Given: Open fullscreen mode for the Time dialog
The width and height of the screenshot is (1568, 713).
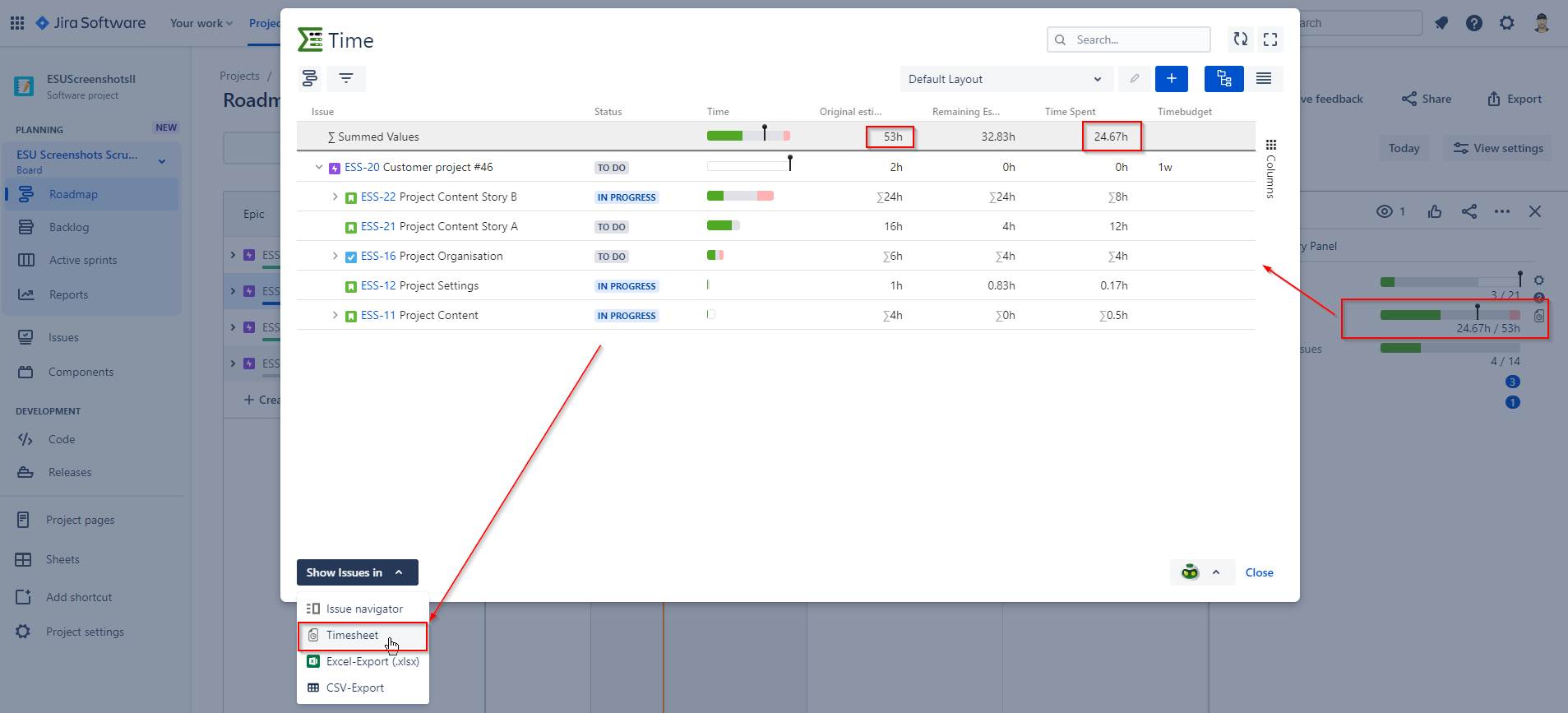Looking at the screenshot, I should pos(1270,39).
